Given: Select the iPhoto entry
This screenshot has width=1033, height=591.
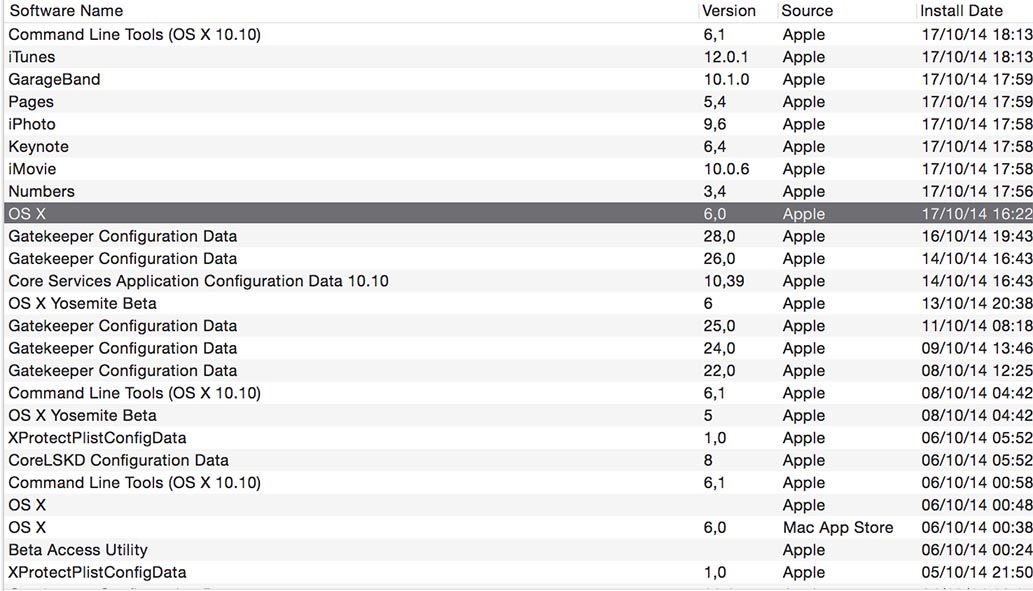Looking at the screenshot, I should tap(518, 124).
